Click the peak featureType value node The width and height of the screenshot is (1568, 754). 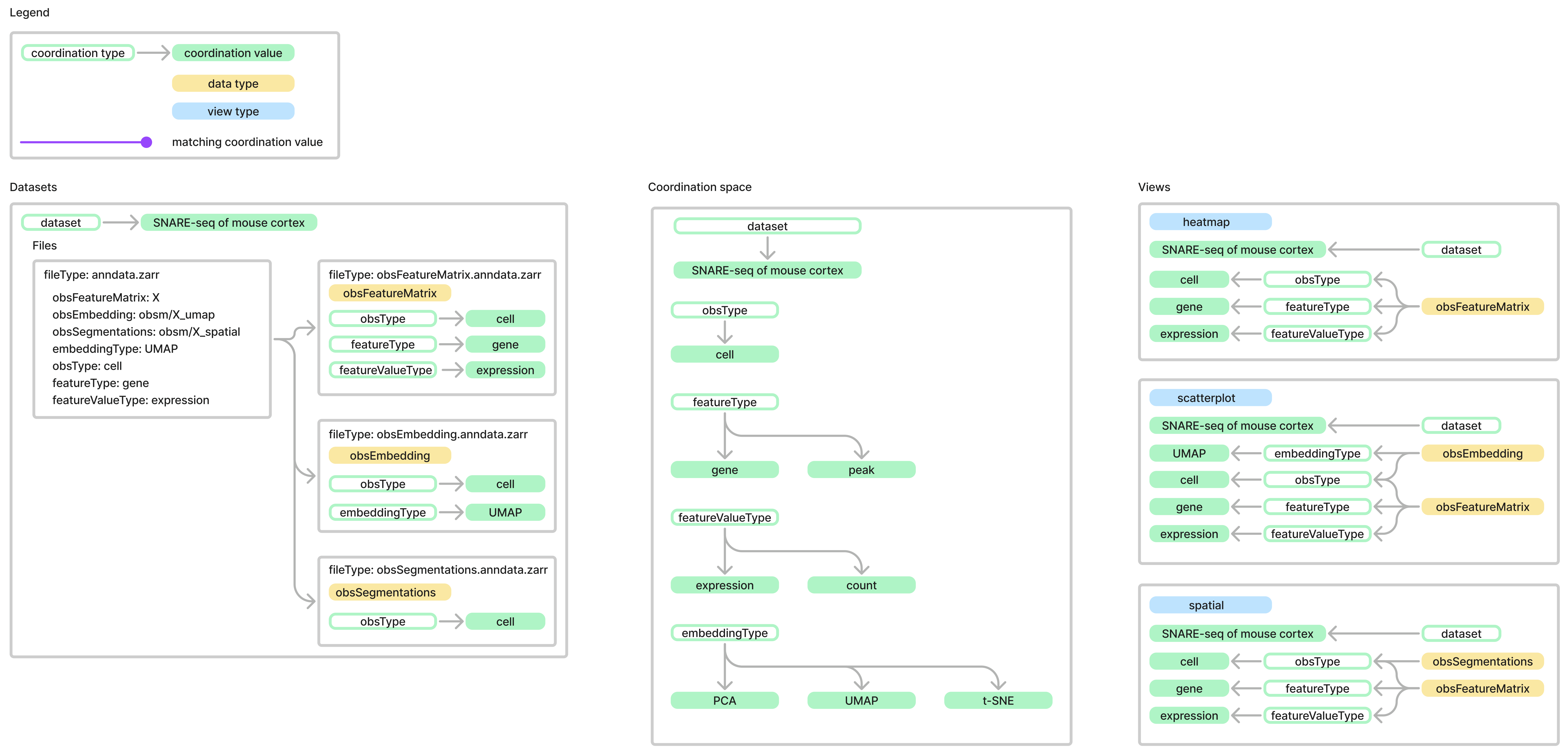(861, 470)
